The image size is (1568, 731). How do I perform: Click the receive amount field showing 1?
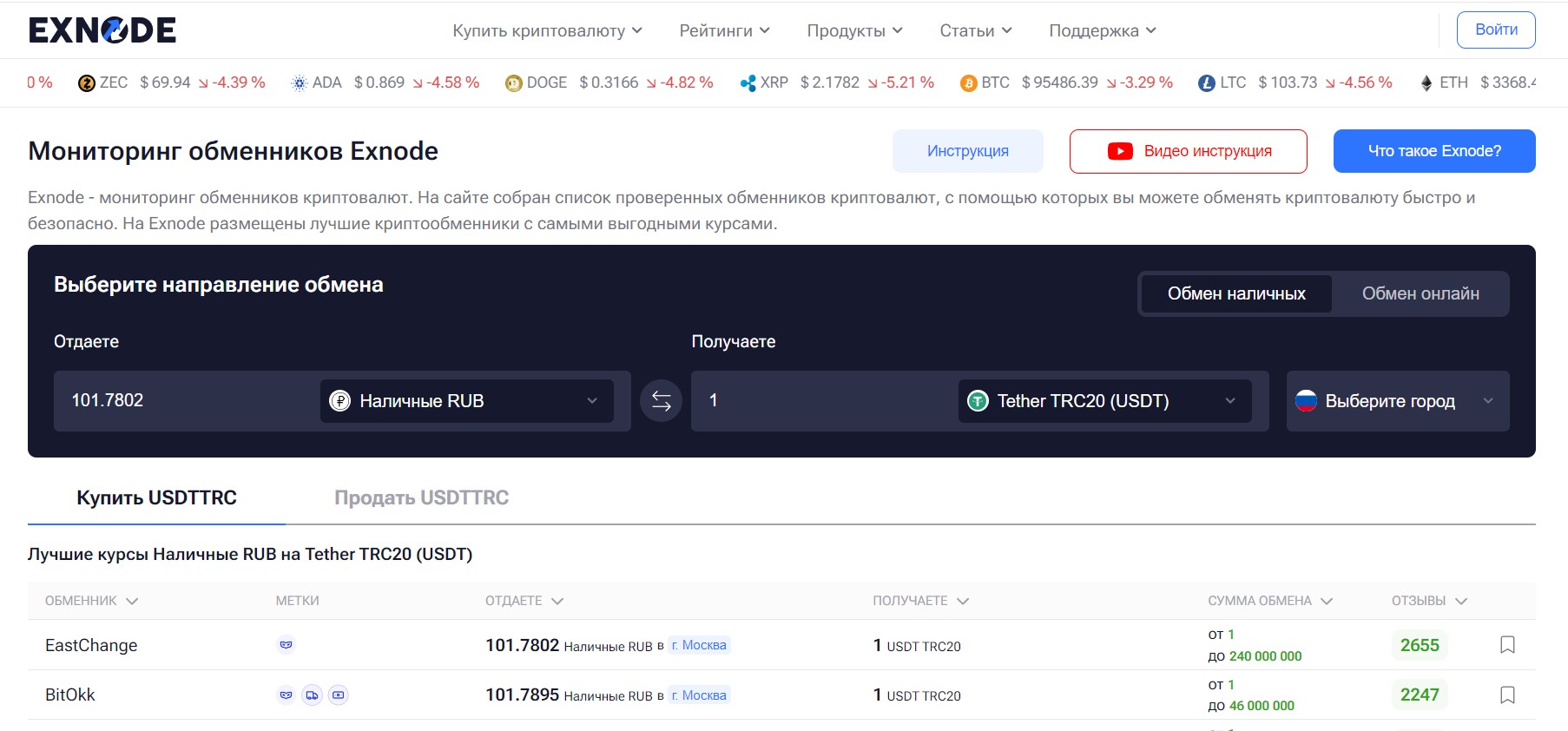(x=823, y=401)
